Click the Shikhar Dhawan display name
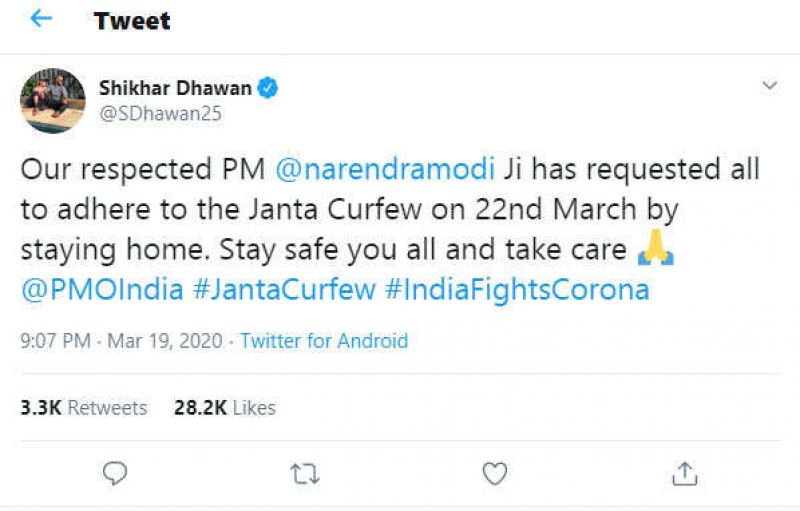 pos(175,88)
